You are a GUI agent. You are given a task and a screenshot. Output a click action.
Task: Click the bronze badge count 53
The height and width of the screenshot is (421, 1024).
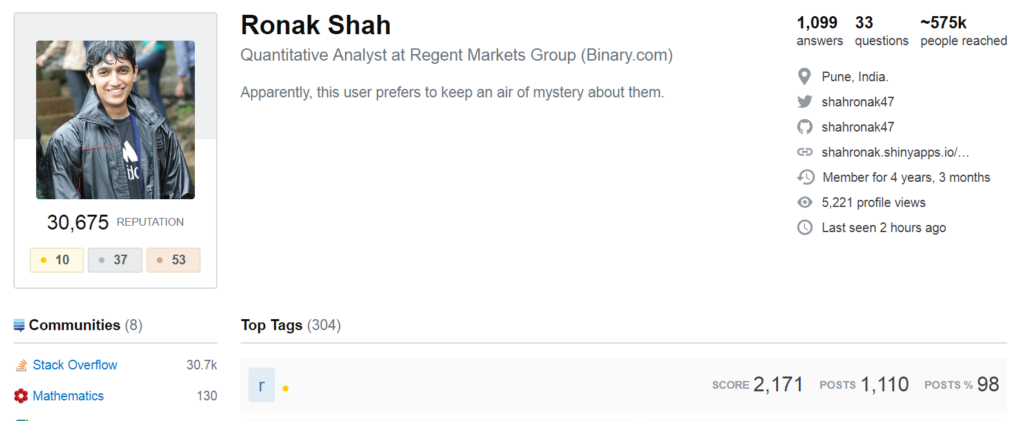pyautogui.click(x=173, y=260)
